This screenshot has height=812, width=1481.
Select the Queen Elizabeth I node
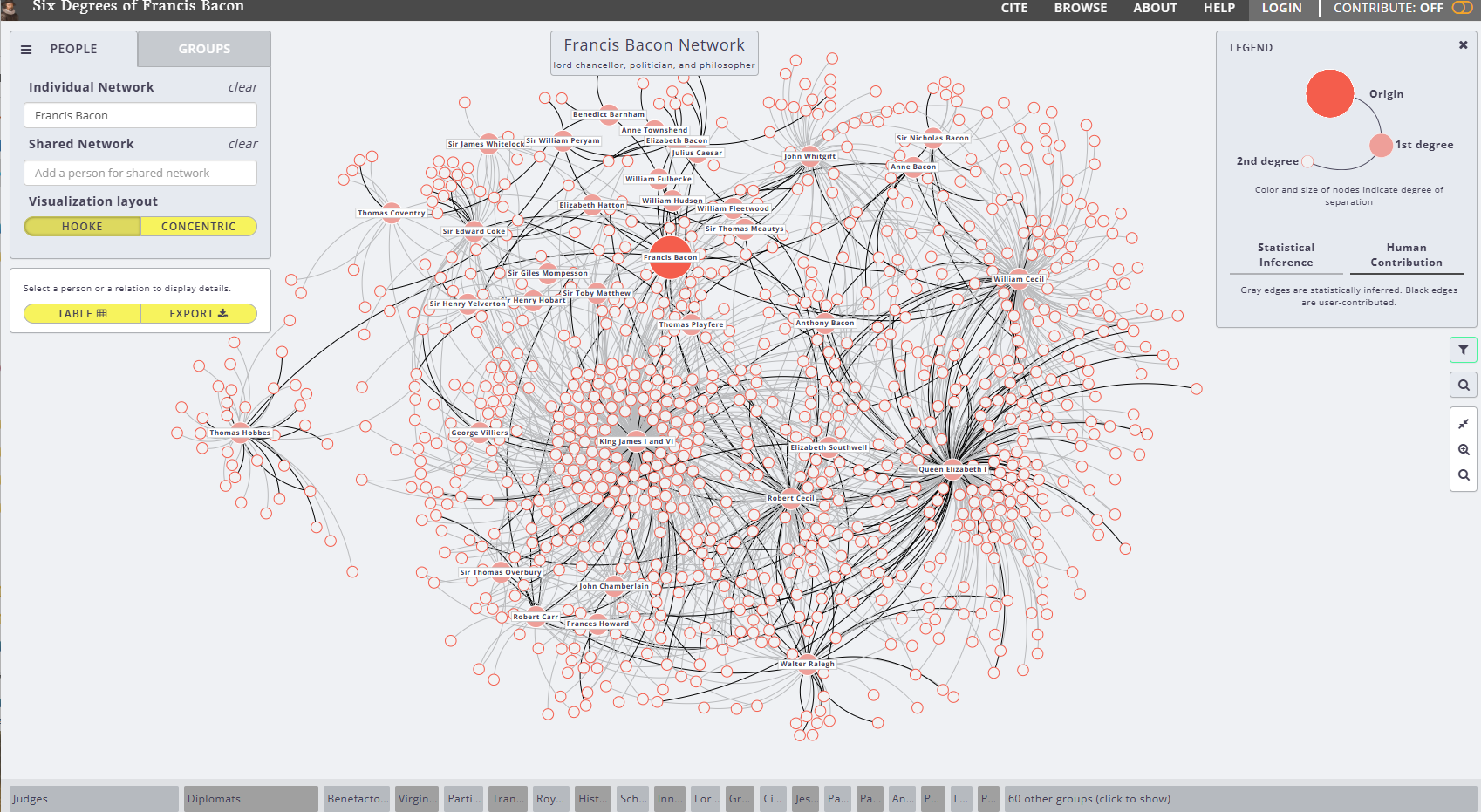point(952,469)
